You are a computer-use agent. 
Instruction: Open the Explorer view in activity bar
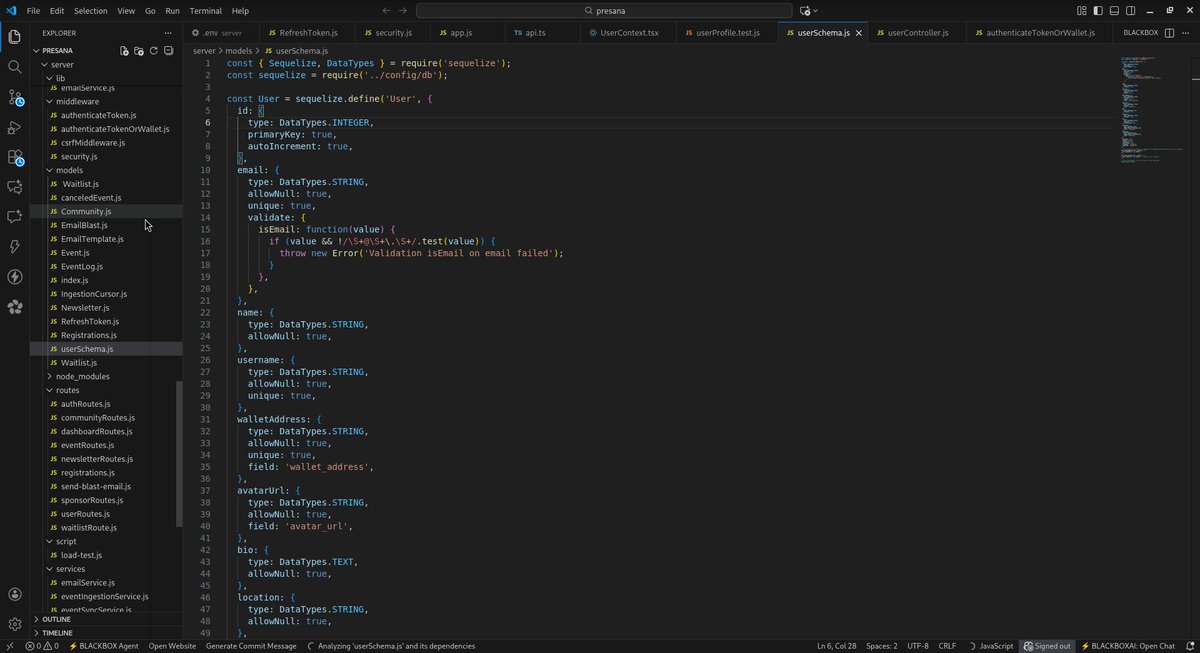[15, 37]
